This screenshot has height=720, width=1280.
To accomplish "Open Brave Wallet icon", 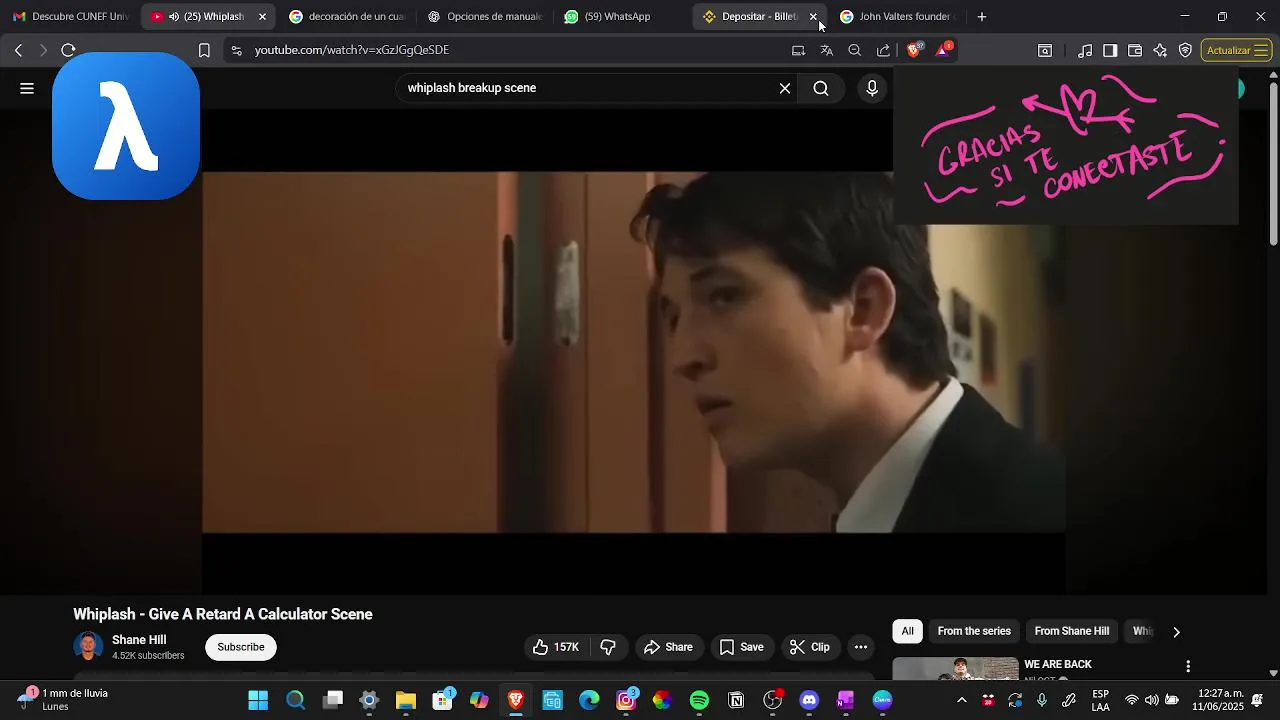I will pyautogui.click(x=1135, y=50).
